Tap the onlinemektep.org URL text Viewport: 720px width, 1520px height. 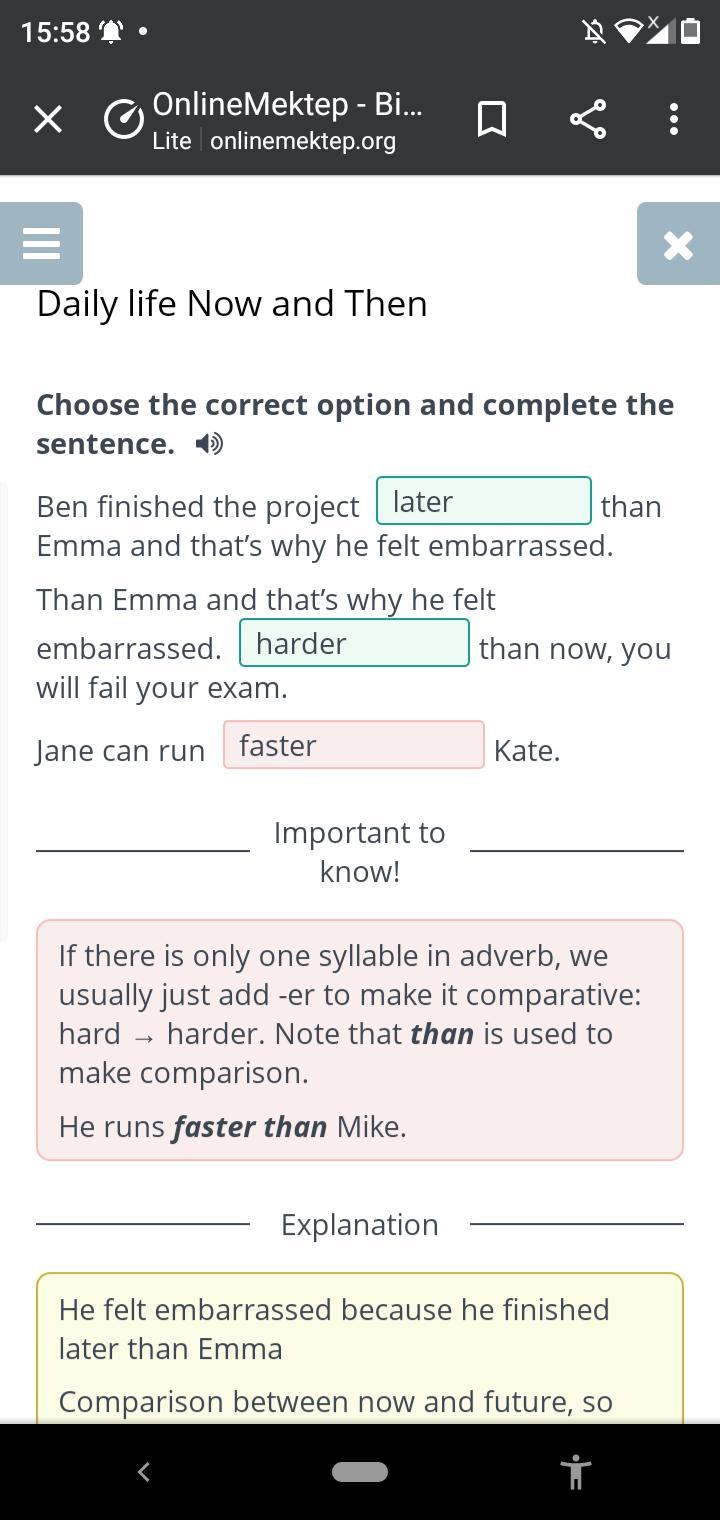303,141
